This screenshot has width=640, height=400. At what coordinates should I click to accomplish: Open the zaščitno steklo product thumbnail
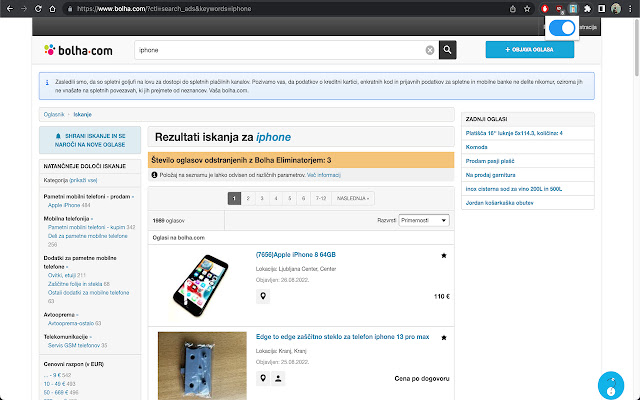(202, 365)
